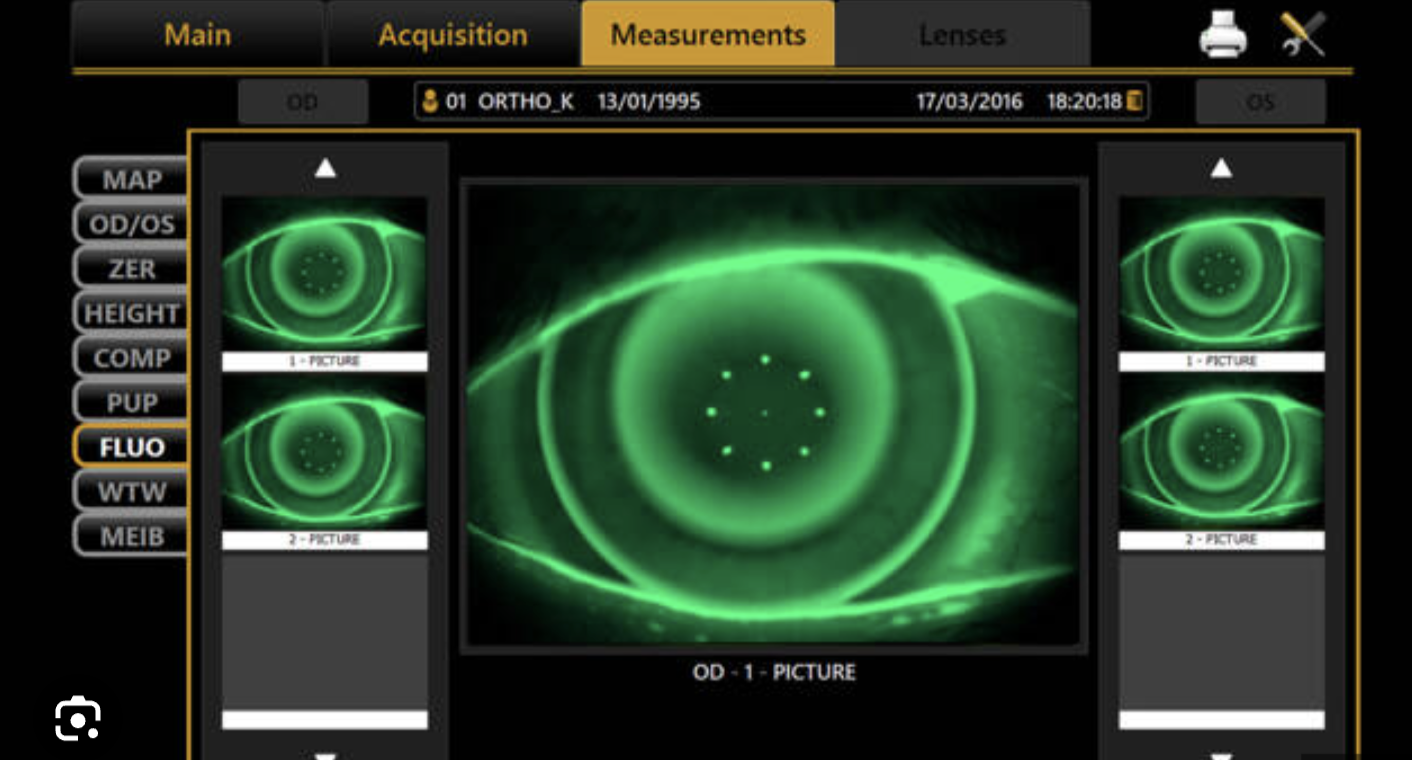This screenshot has width=1412, height=760.
Task: Switch to the Main tab
Action: (198, 35)
